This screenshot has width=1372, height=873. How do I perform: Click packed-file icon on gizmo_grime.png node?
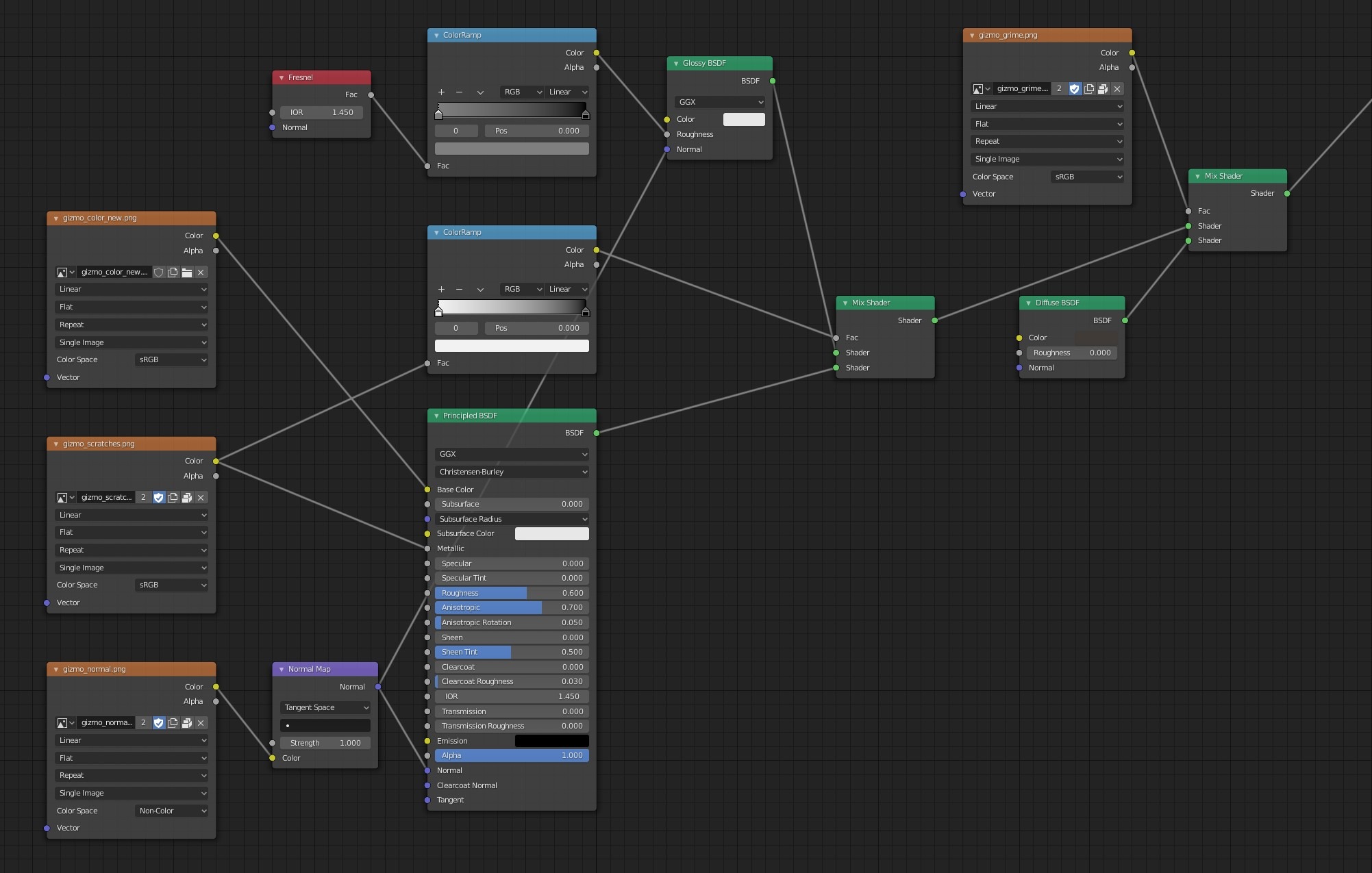pyautogui.click(x=1103, y=89)
